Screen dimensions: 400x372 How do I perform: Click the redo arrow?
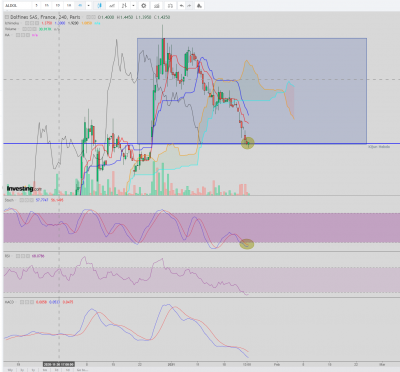click(189, 6)
